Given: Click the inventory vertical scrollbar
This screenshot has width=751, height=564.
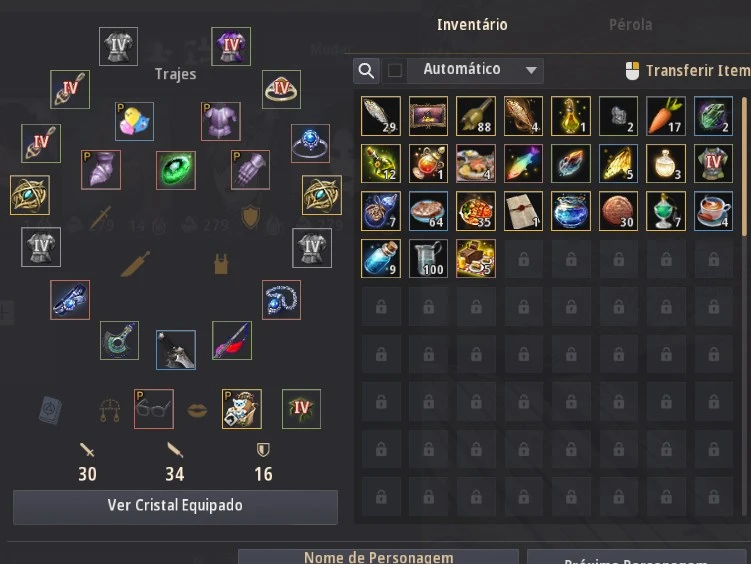Looking at the screenshot, I should [x=744, y=166].
